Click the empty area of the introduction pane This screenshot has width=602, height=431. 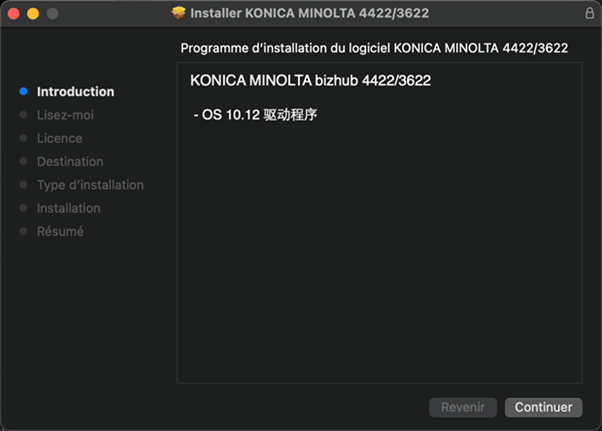(x=380, y=260)
